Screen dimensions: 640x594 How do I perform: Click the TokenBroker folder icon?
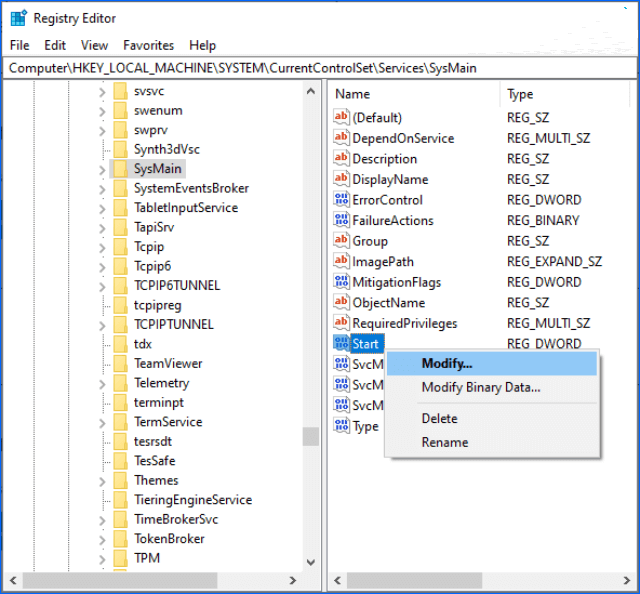click(120, 538)
